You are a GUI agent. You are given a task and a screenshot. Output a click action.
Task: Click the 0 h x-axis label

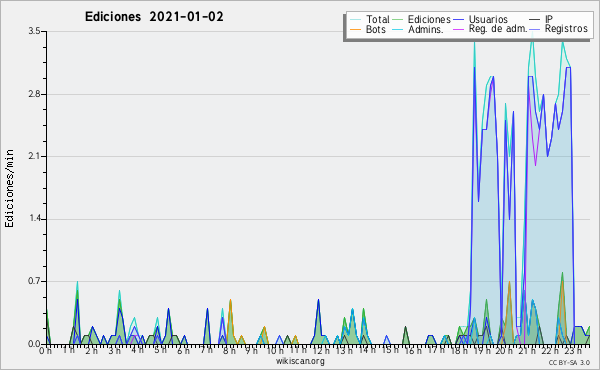coord(45,351)
